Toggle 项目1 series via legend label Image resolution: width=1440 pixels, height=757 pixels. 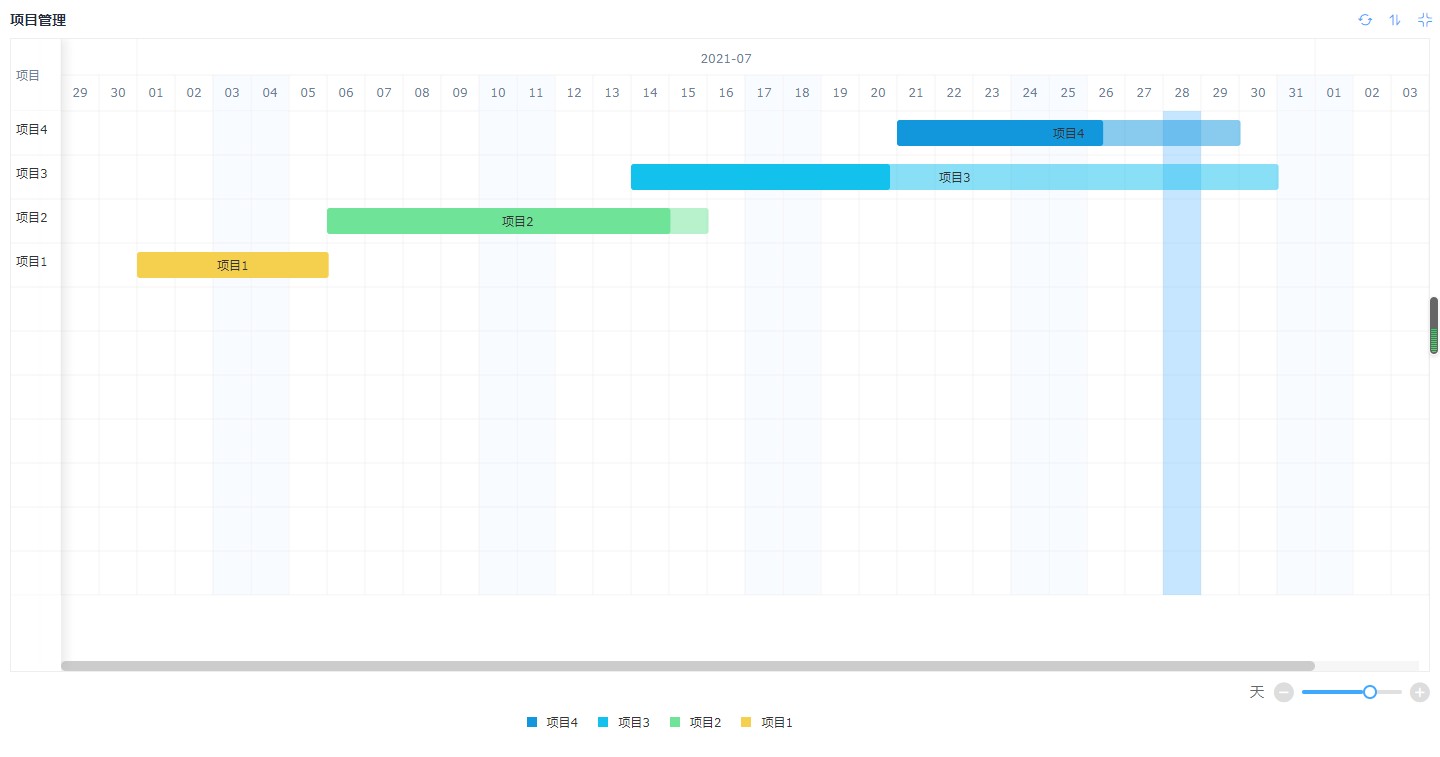776,722
